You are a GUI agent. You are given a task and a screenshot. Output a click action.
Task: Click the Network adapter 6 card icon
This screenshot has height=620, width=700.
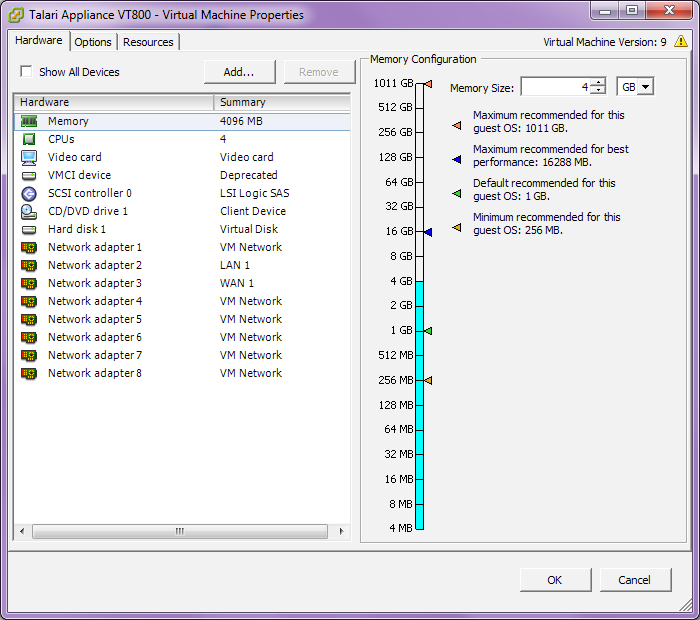tap(29, 338)
